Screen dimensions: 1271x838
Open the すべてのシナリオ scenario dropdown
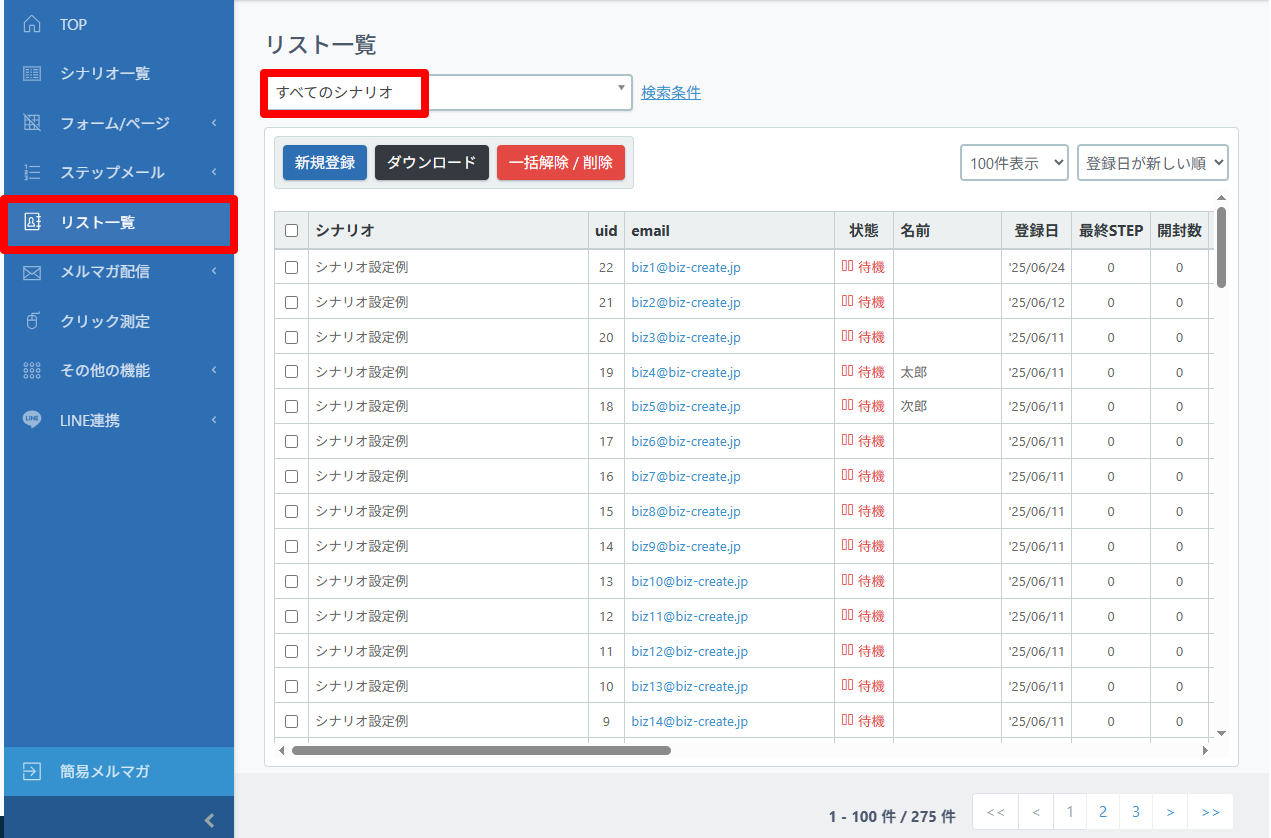tap(448, 92)
